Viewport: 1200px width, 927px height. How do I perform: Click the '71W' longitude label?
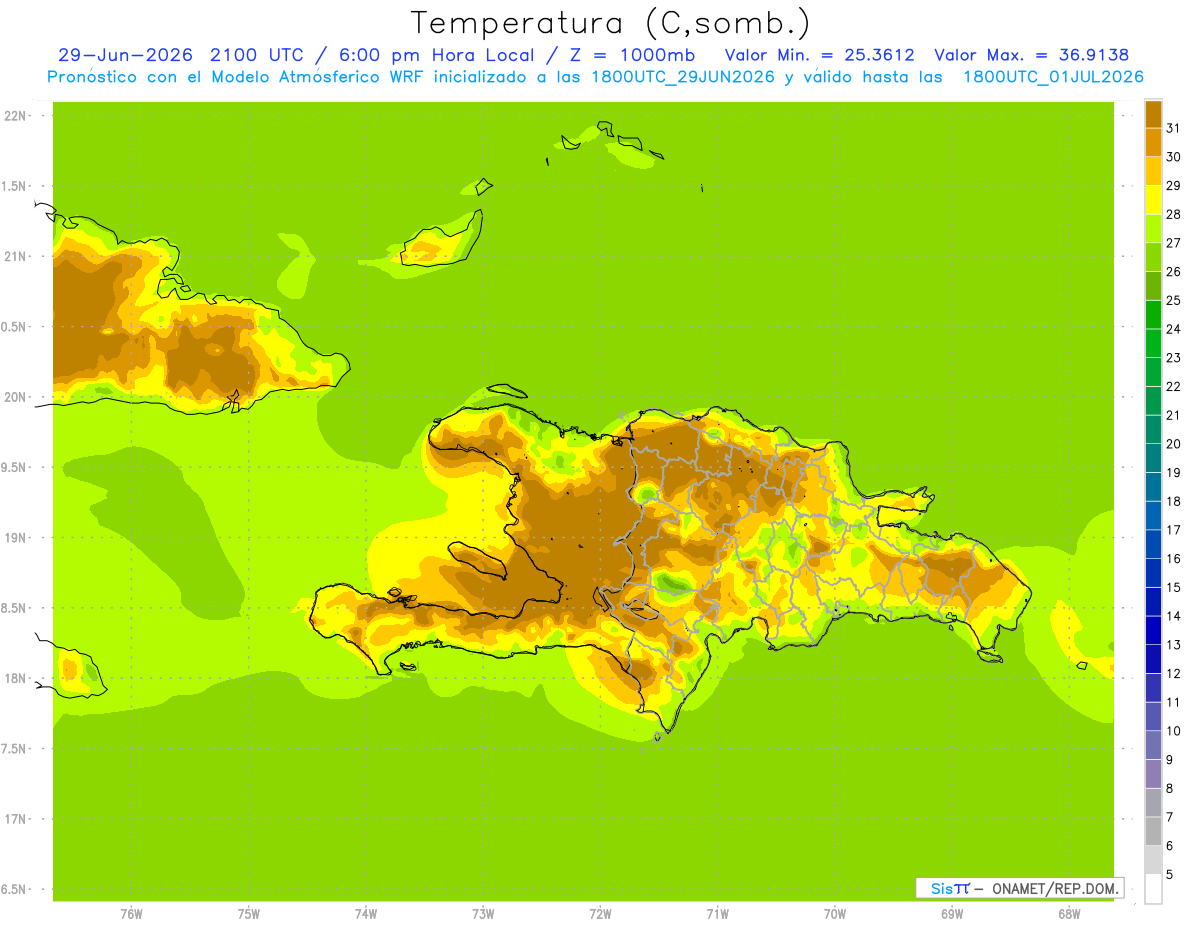(x=717, y=914)
